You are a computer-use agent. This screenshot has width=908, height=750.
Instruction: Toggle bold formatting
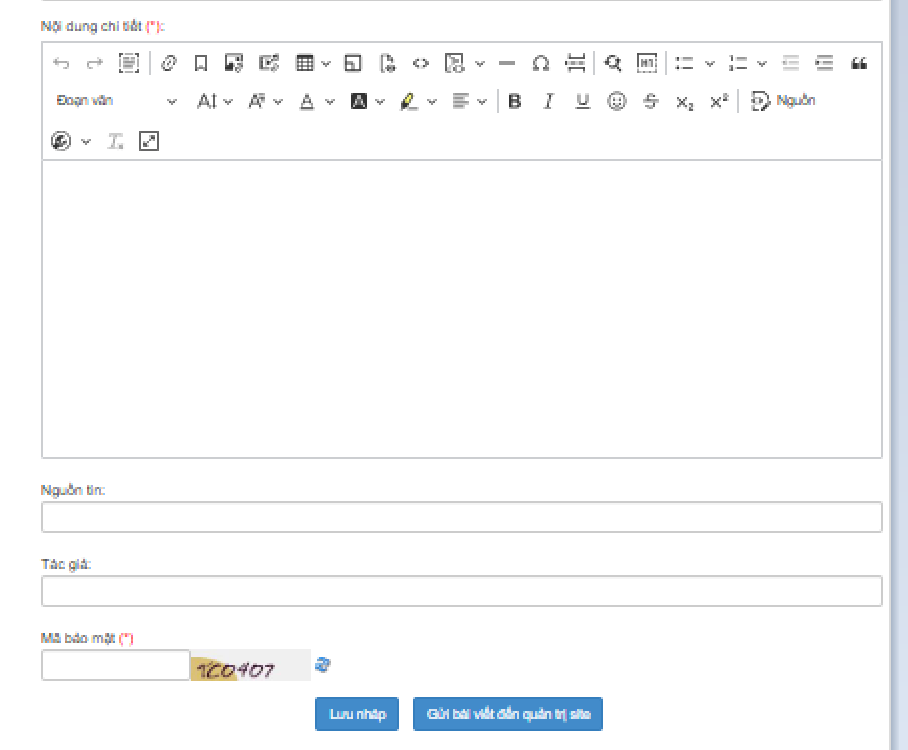[x=514, y=101]
